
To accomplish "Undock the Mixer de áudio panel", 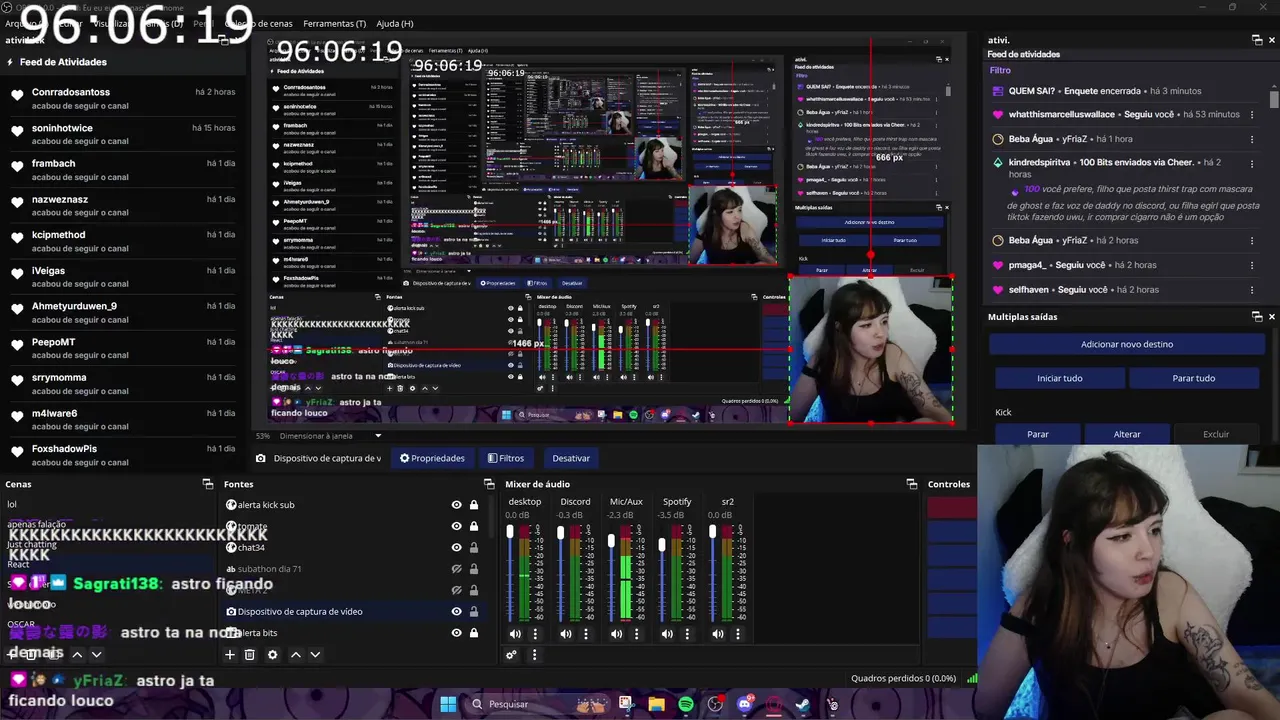I will (x=912, y=484).
